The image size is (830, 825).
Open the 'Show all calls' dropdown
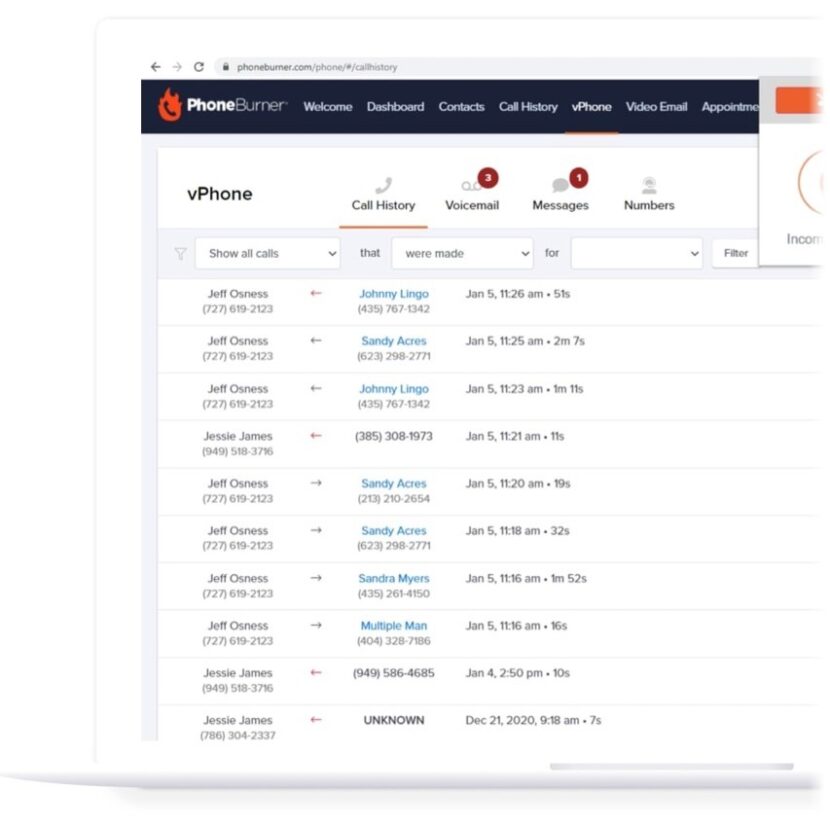(x=266, y=253)
